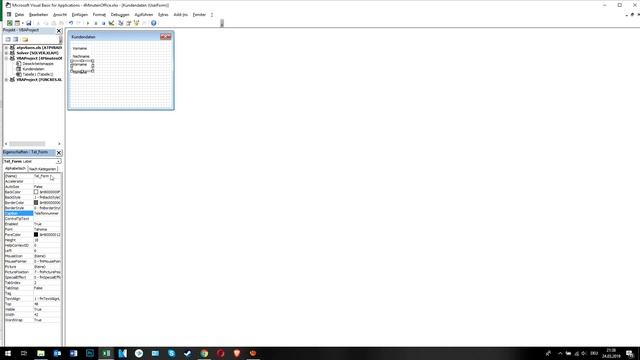Collapse the third VBAProject tree node

(6, 58)
